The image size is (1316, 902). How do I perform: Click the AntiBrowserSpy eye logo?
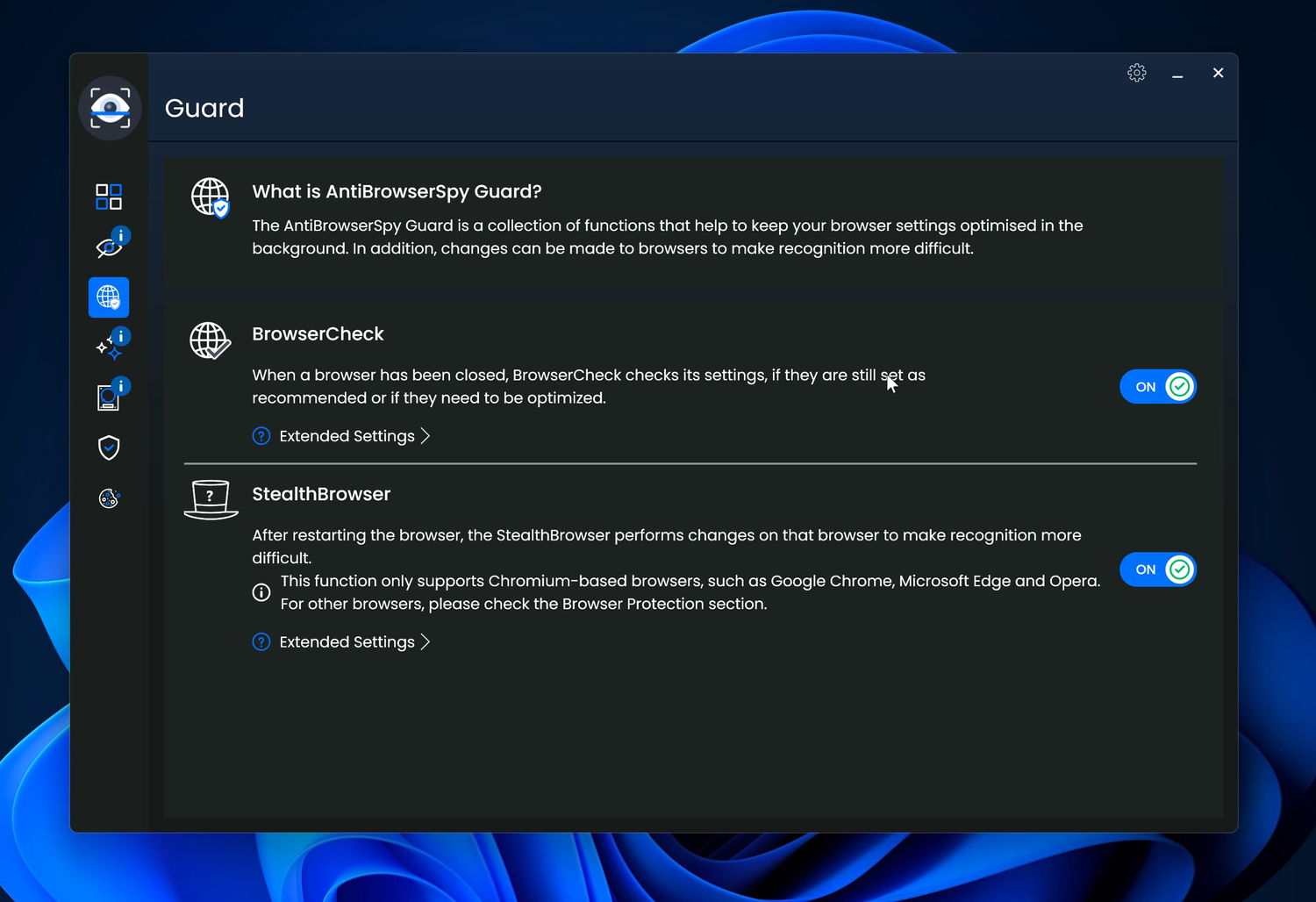110,108
